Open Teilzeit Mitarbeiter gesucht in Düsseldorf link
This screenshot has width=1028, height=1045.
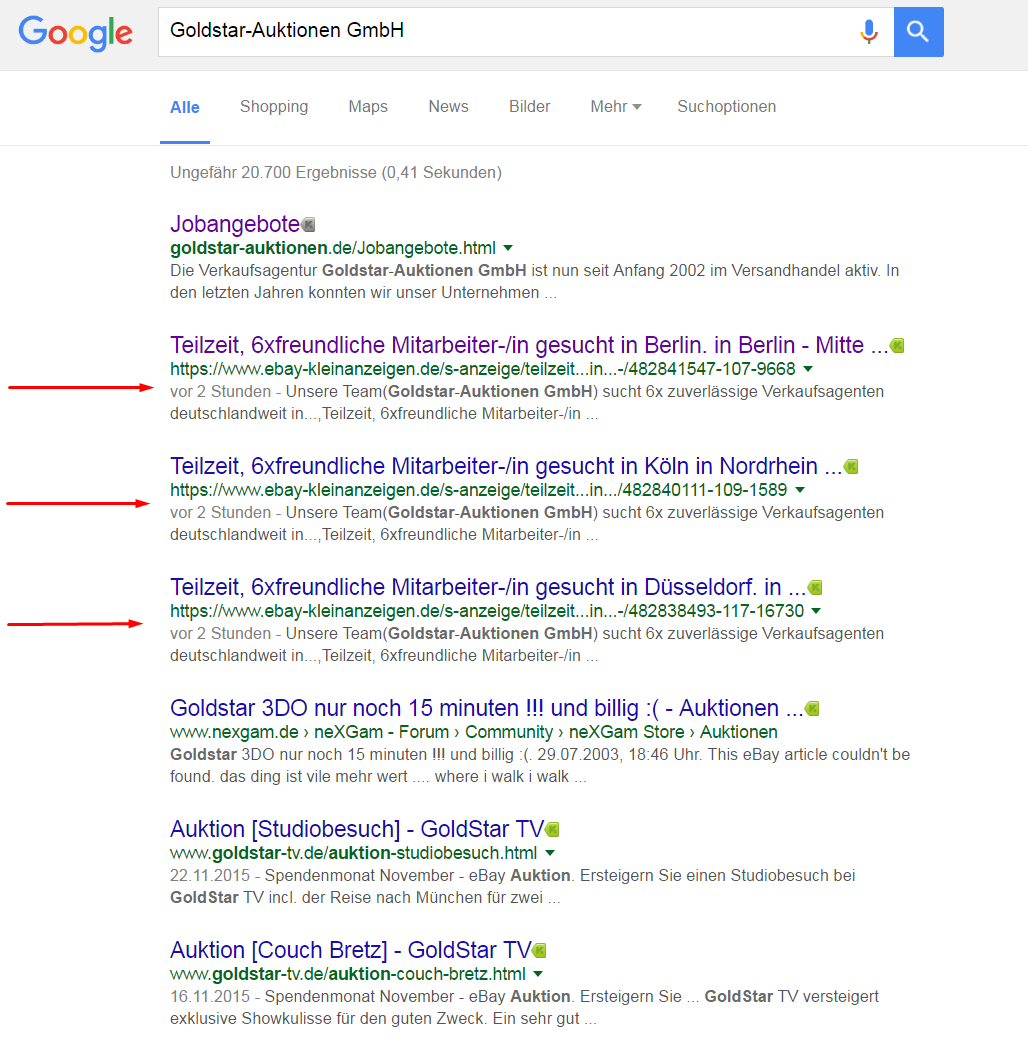pos(488,587)
